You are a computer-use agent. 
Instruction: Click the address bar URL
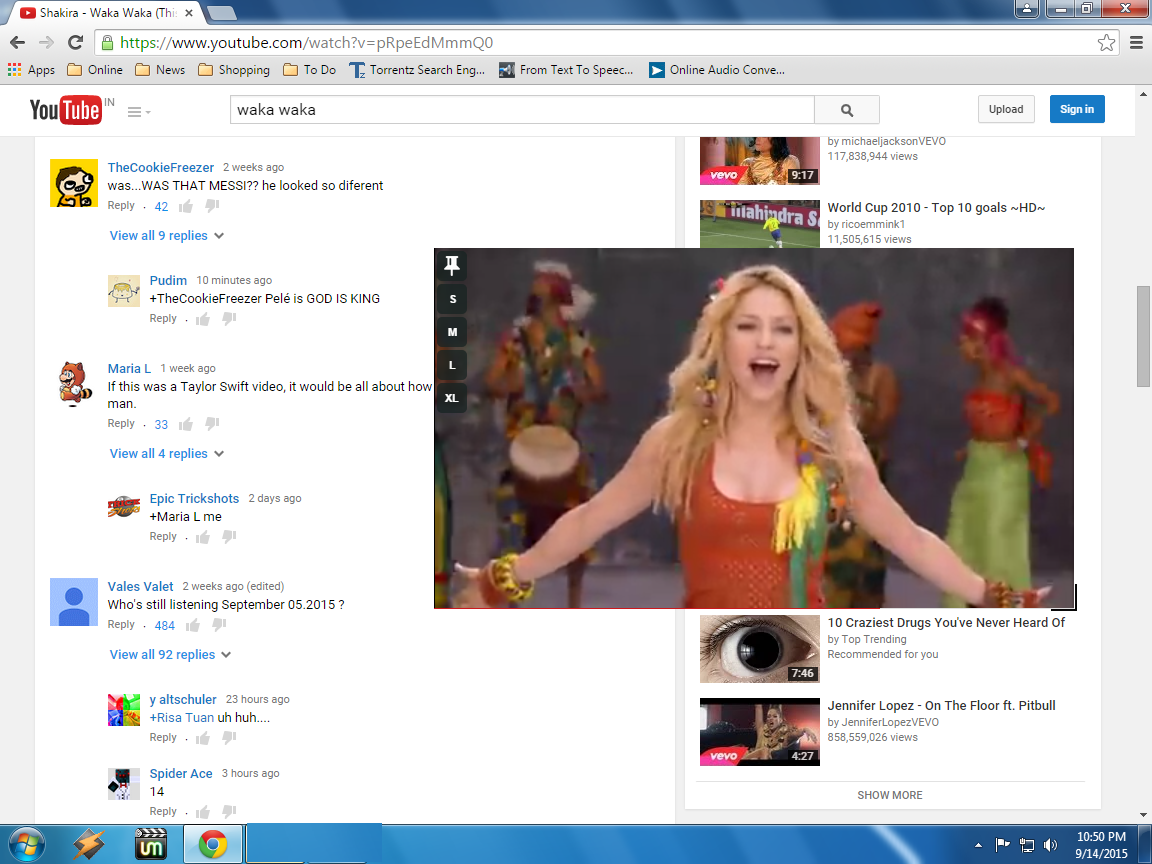[306, 43]
